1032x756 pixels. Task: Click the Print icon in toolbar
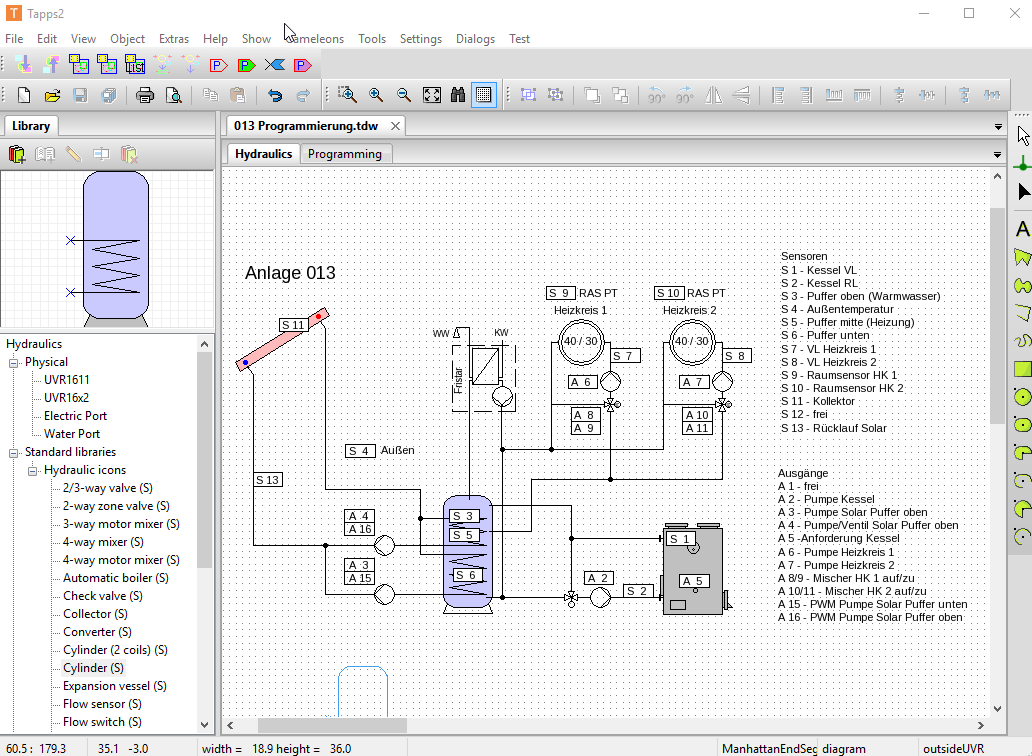point(145,95)
